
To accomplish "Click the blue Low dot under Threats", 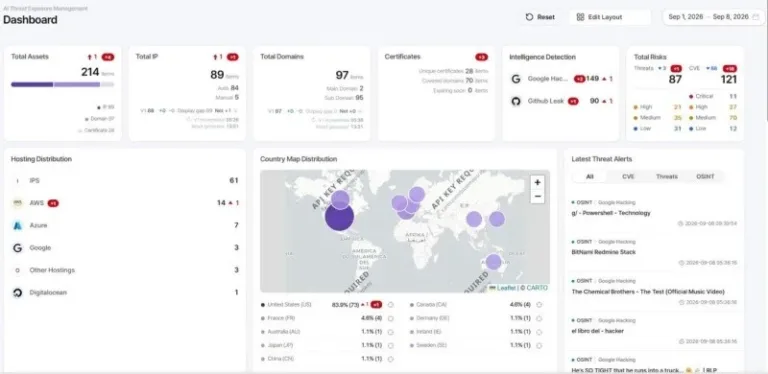I will pyautogui.click(x=635, y=129).
